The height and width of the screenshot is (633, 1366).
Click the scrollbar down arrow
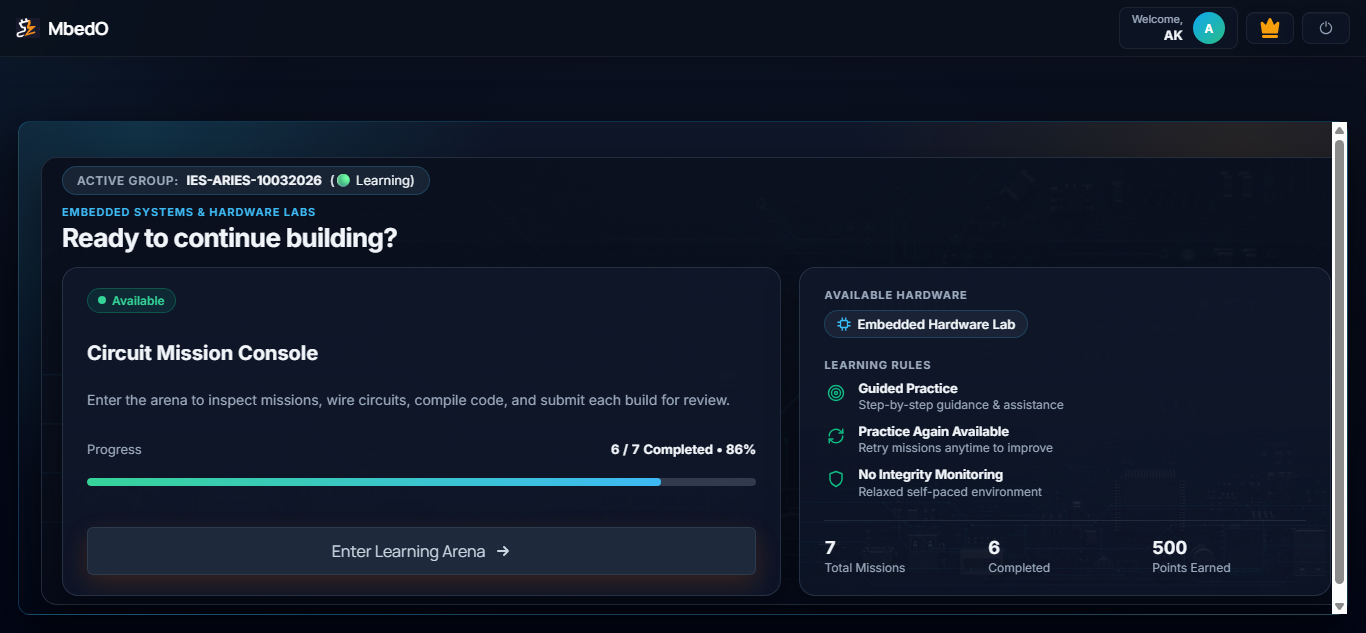tap(1340, 606)
